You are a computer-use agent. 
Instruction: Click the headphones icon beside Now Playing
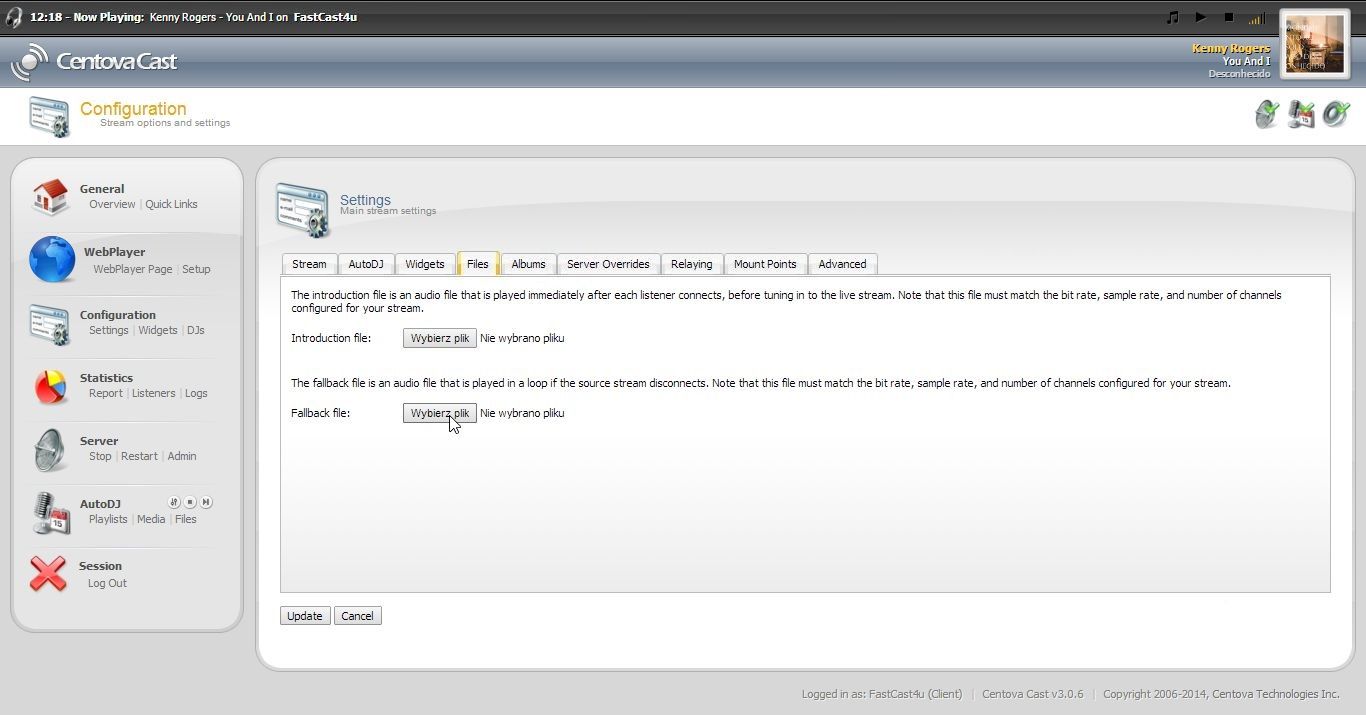[13, 17]
